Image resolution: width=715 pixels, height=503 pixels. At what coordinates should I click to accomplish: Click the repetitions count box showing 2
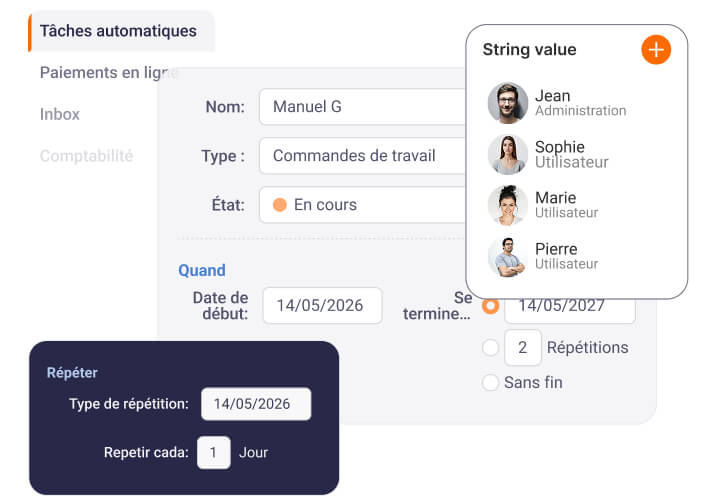click(523, 348)
